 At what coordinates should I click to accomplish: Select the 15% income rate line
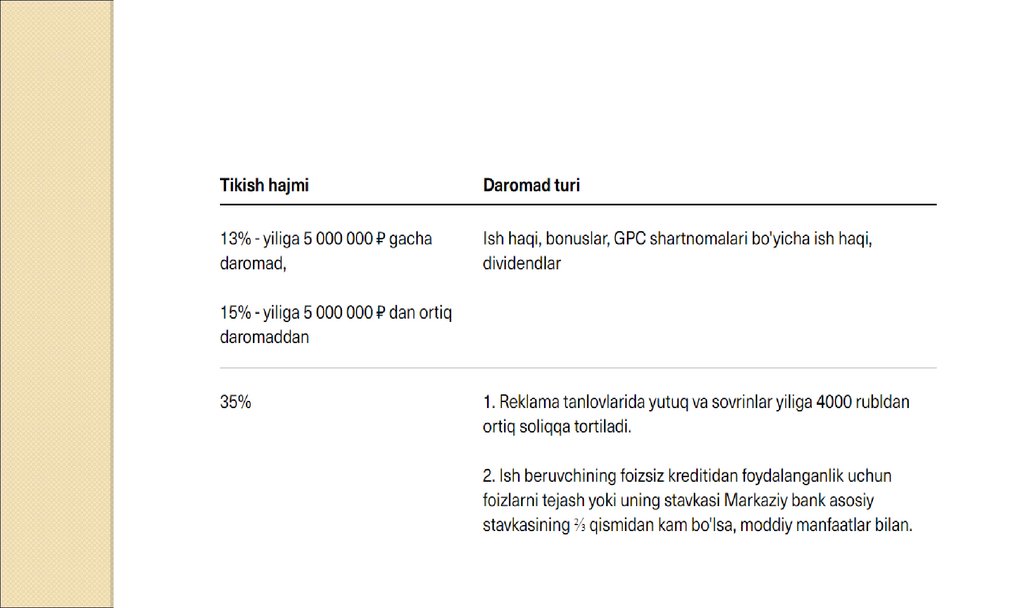336,313
